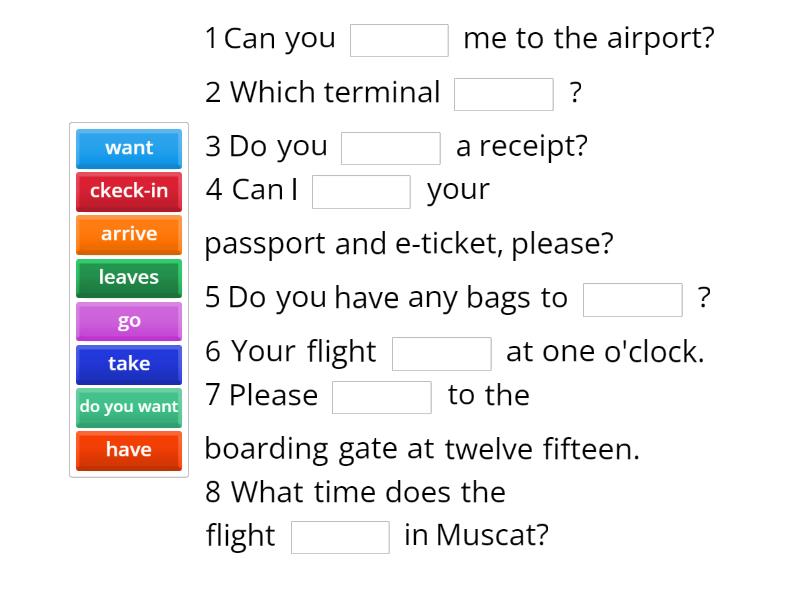Select blank after 'Your flight'
Screen dimensions: 800x600
coord(442,354)
